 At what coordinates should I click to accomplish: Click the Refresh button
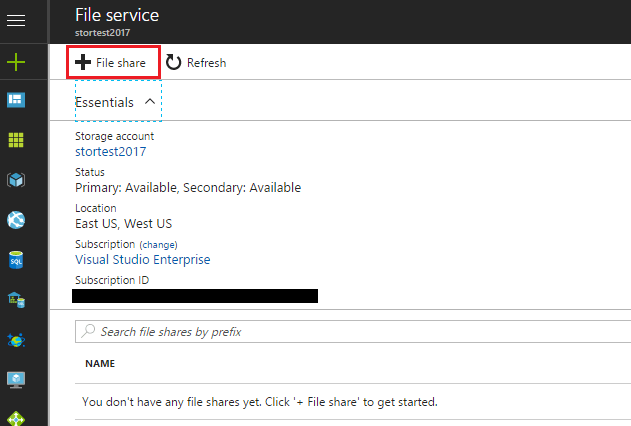(196, 62)
